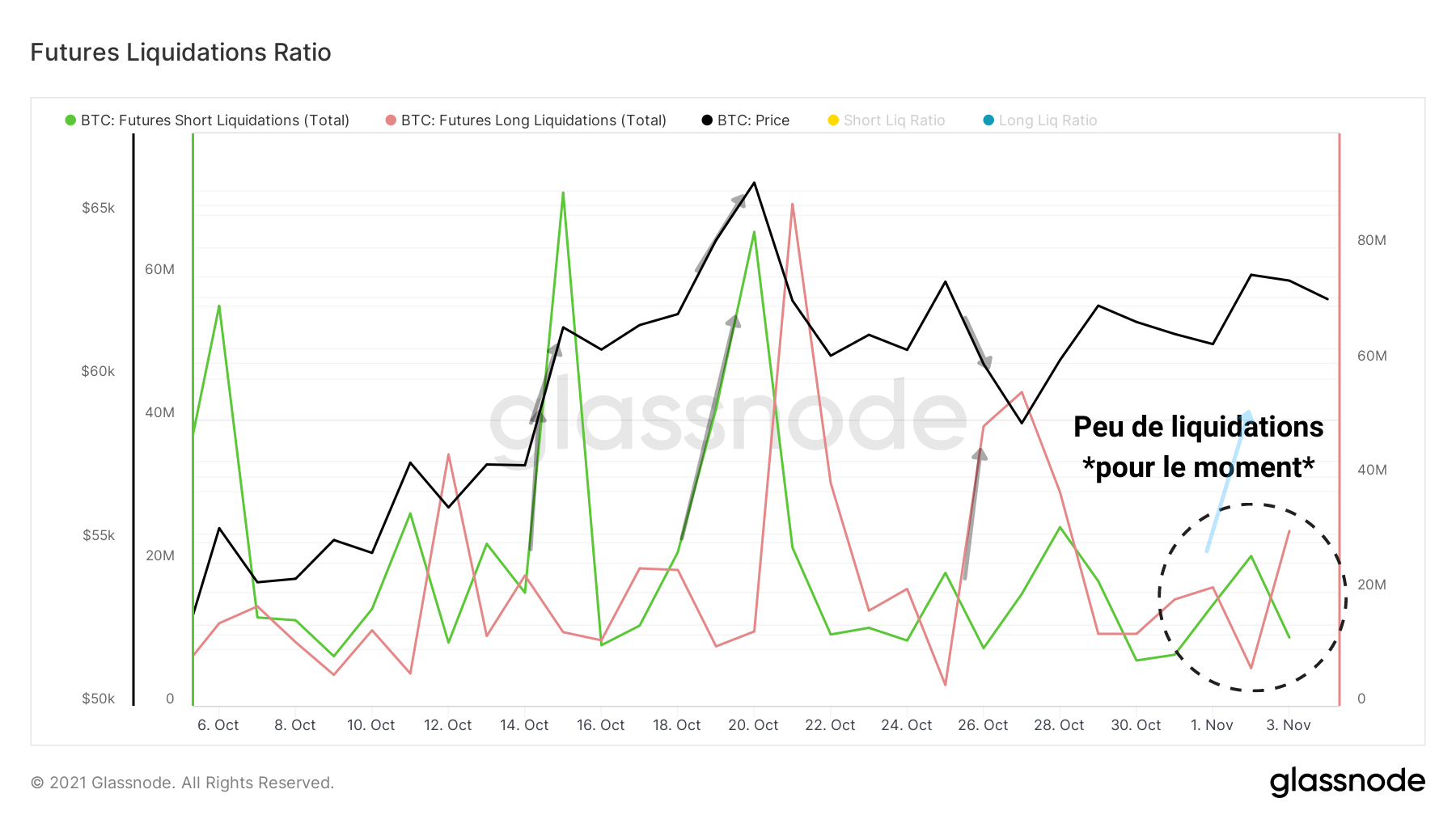1456x819 pixels.
Task: Click the 20. Oct x-axis date label
Action: point(753,725)
